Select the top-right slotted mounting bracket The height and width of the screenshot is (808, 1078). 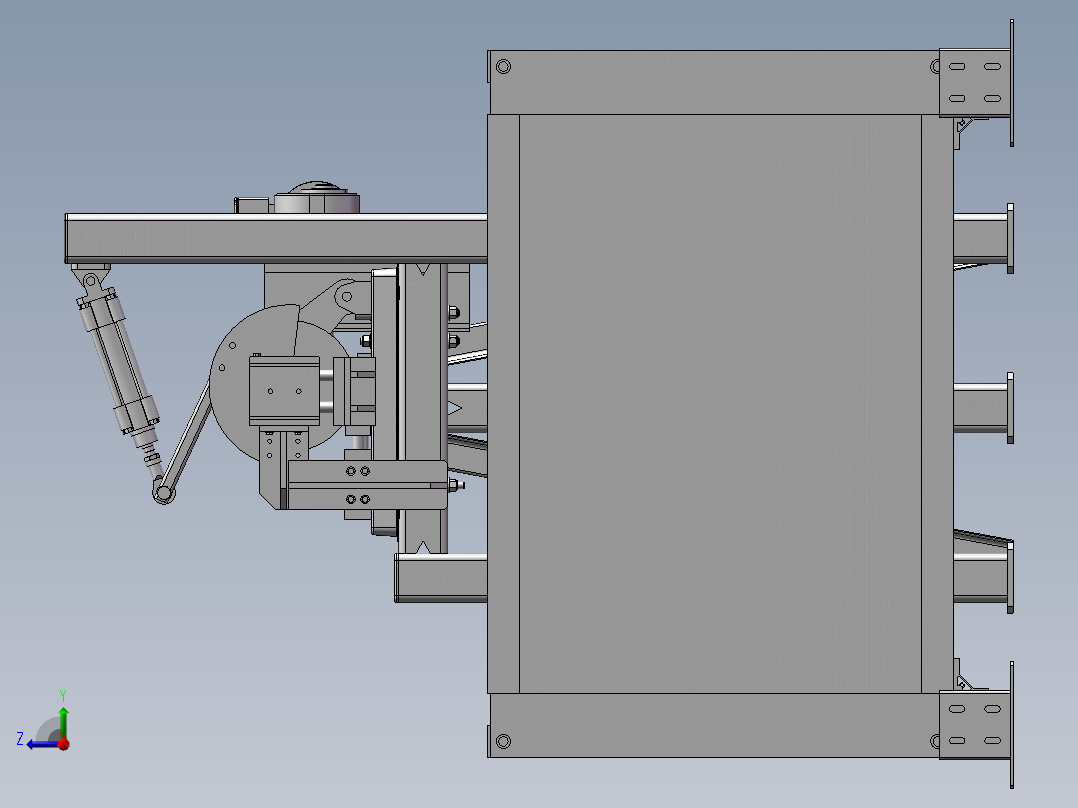click(x=974, y=83)
